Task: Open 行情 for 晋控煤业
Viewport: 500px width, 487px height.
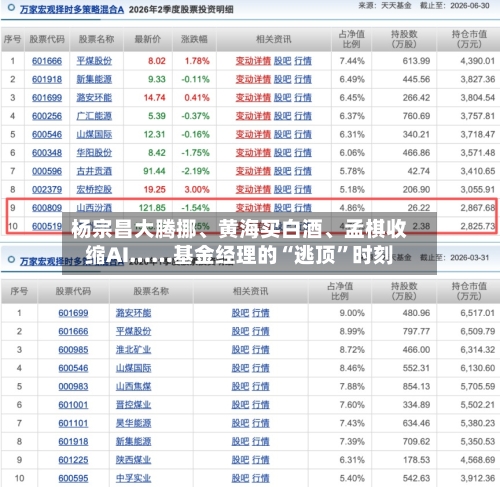Action: tap(261, 405)
